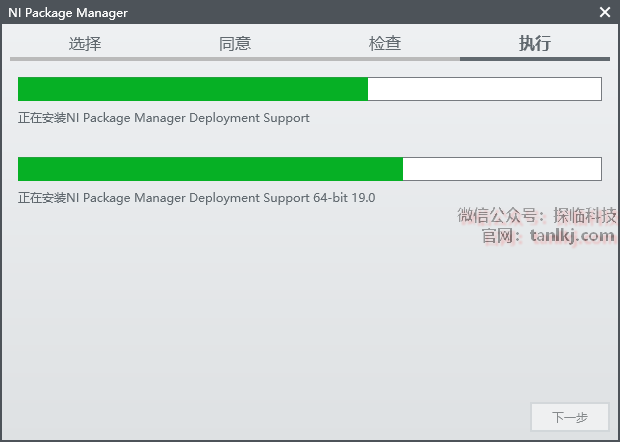Click blank panel area left of 下一步 button
This screenshot has height=442, width=620.
click(300, 417)
